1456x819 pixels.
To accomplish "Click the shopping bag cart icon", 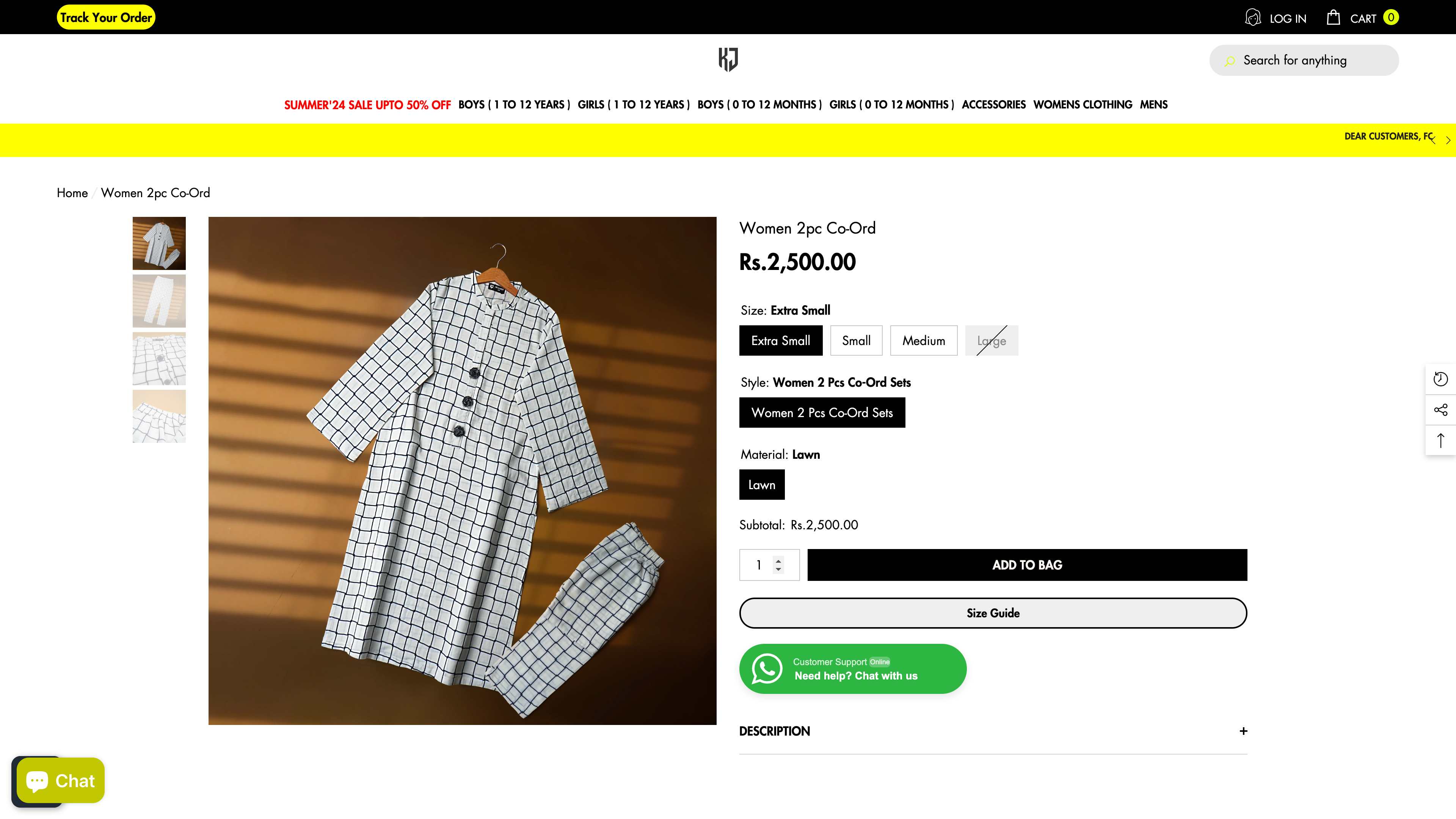I will click(x=1333, y=17).
